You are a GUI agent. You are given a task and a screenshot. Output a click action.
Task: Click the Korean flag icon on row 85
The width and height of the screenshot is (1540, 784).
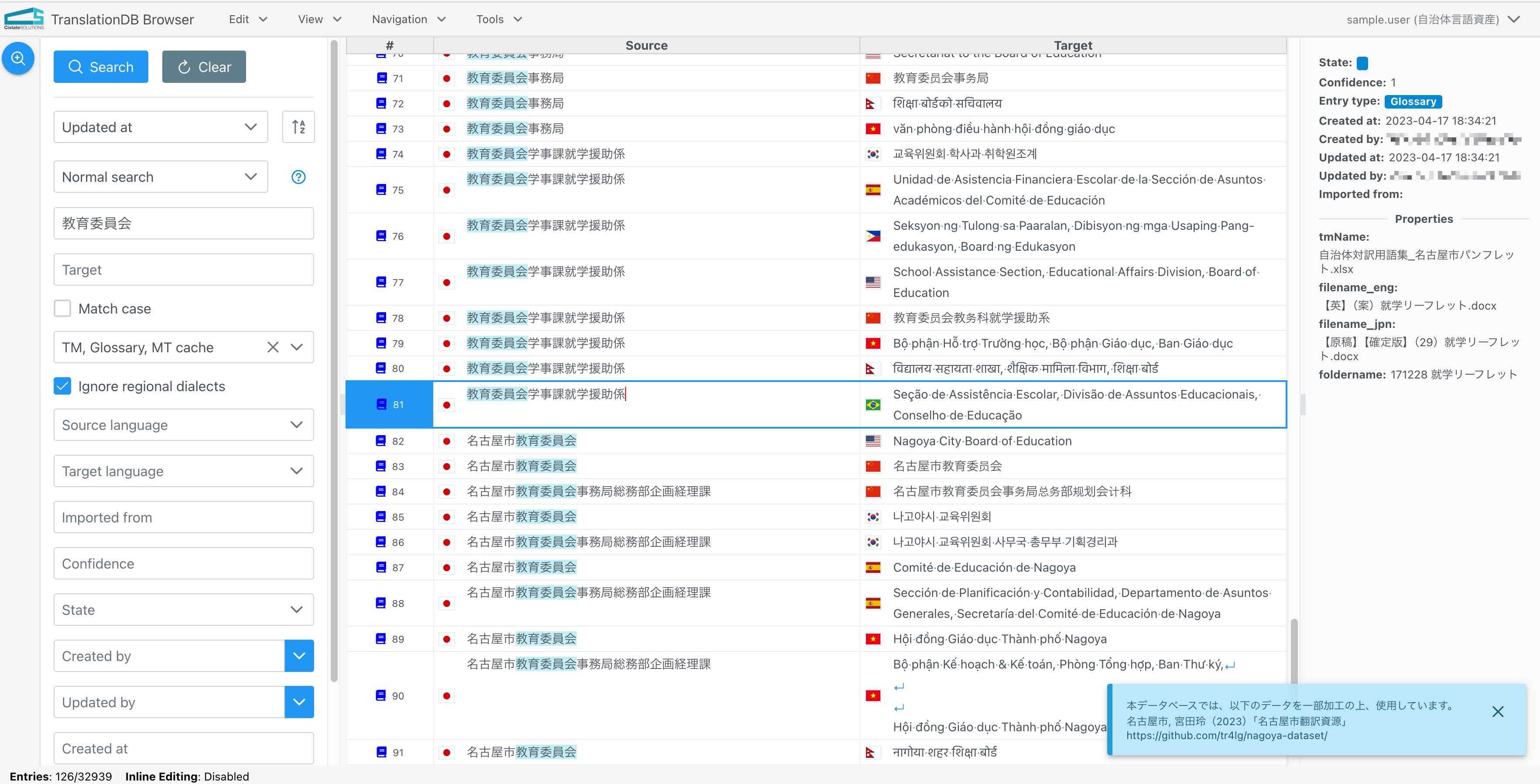873,516
